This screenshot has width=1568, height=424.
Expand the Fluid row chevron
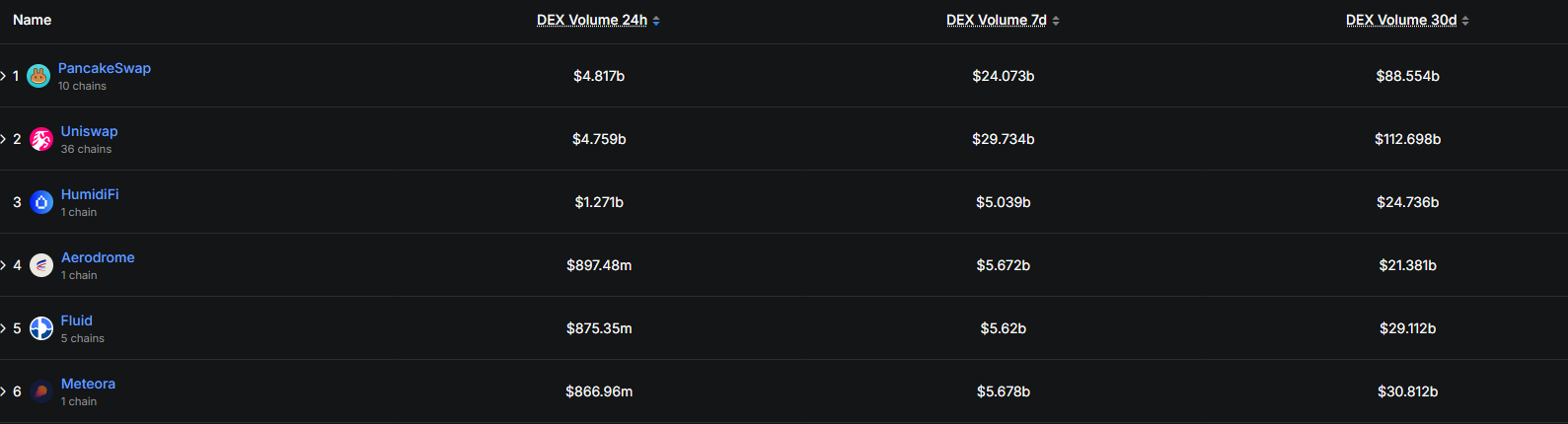tap(3, 328)
